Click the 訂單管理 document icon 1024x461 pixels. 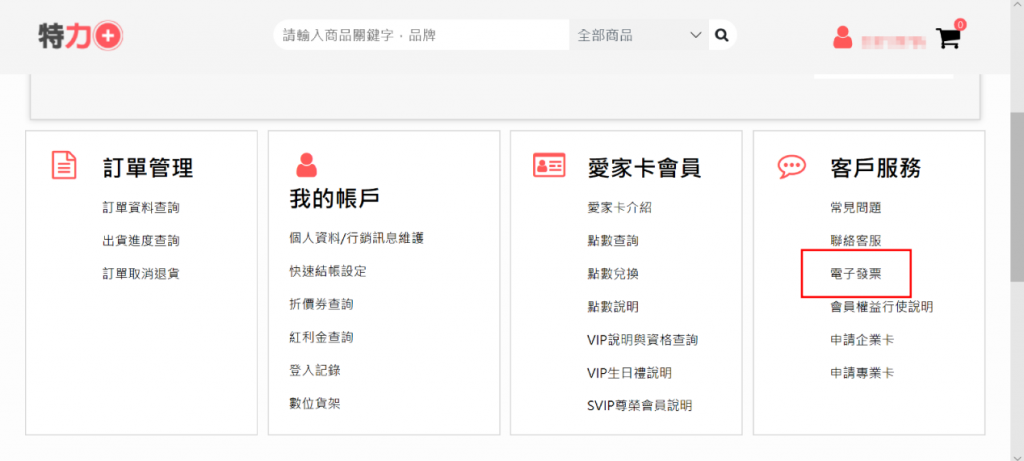click(64, 165)
